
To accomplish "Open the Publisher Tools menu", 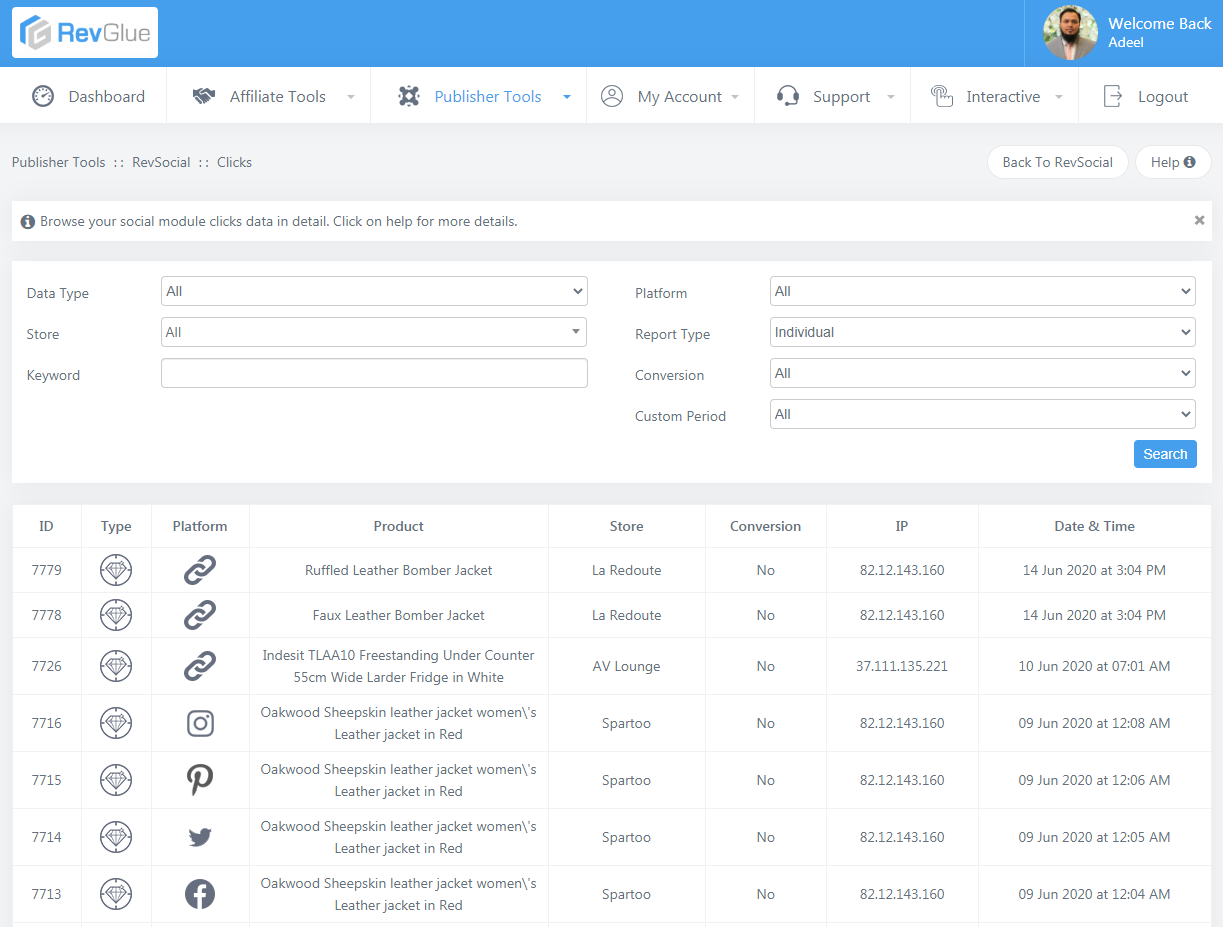I will [485, 97].
